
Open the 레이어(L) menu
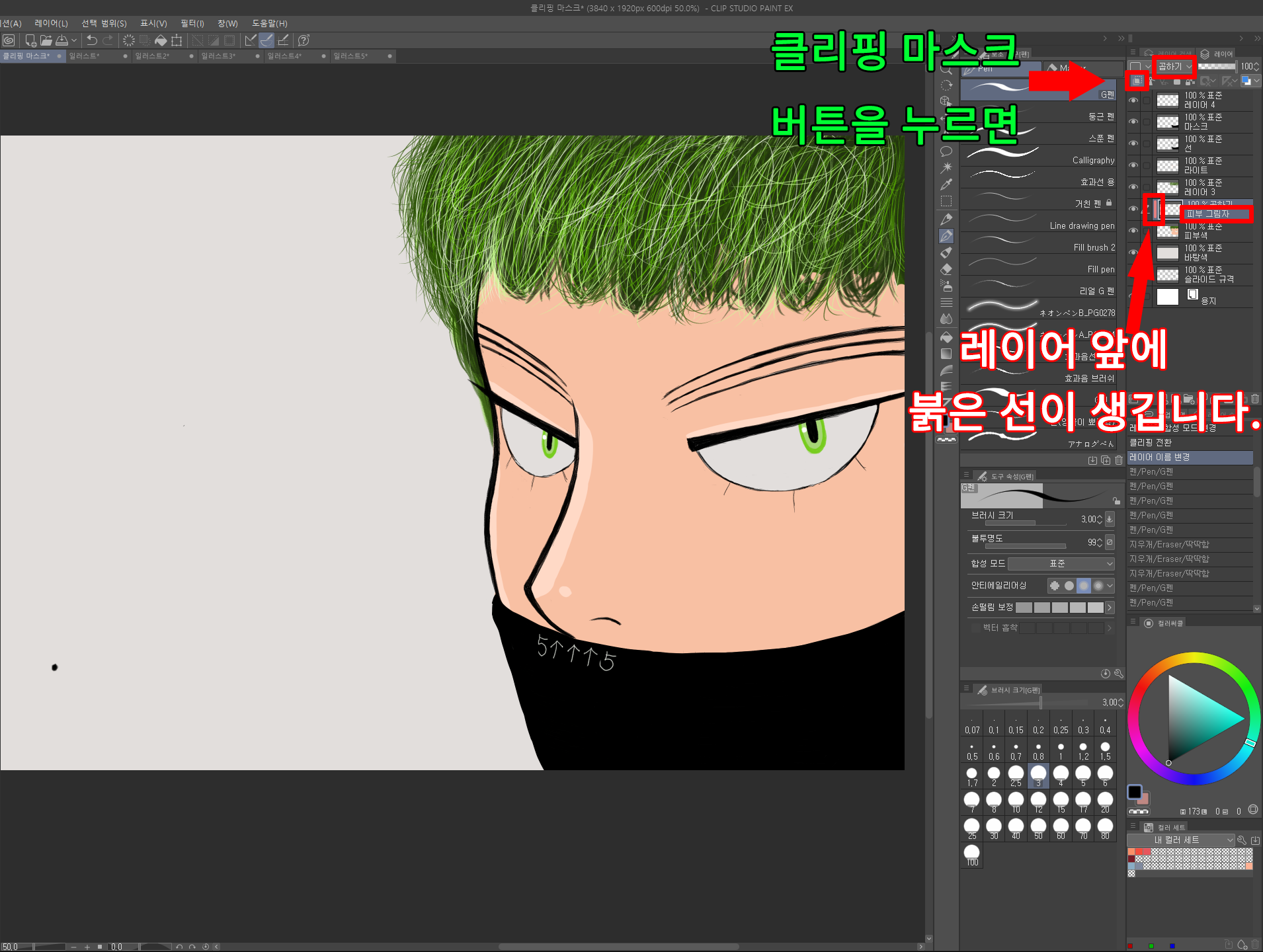tap(51, 23)
